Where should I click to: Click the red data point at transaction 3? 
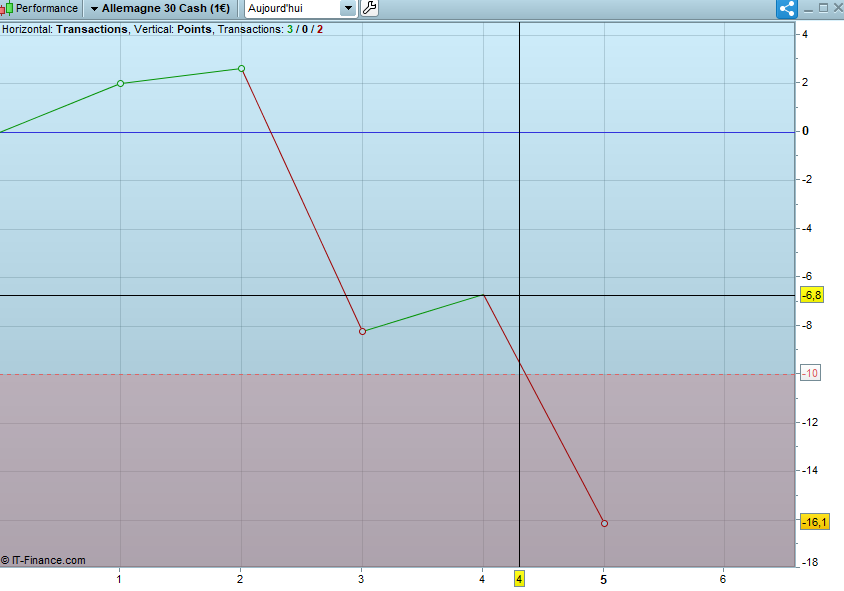362,332
